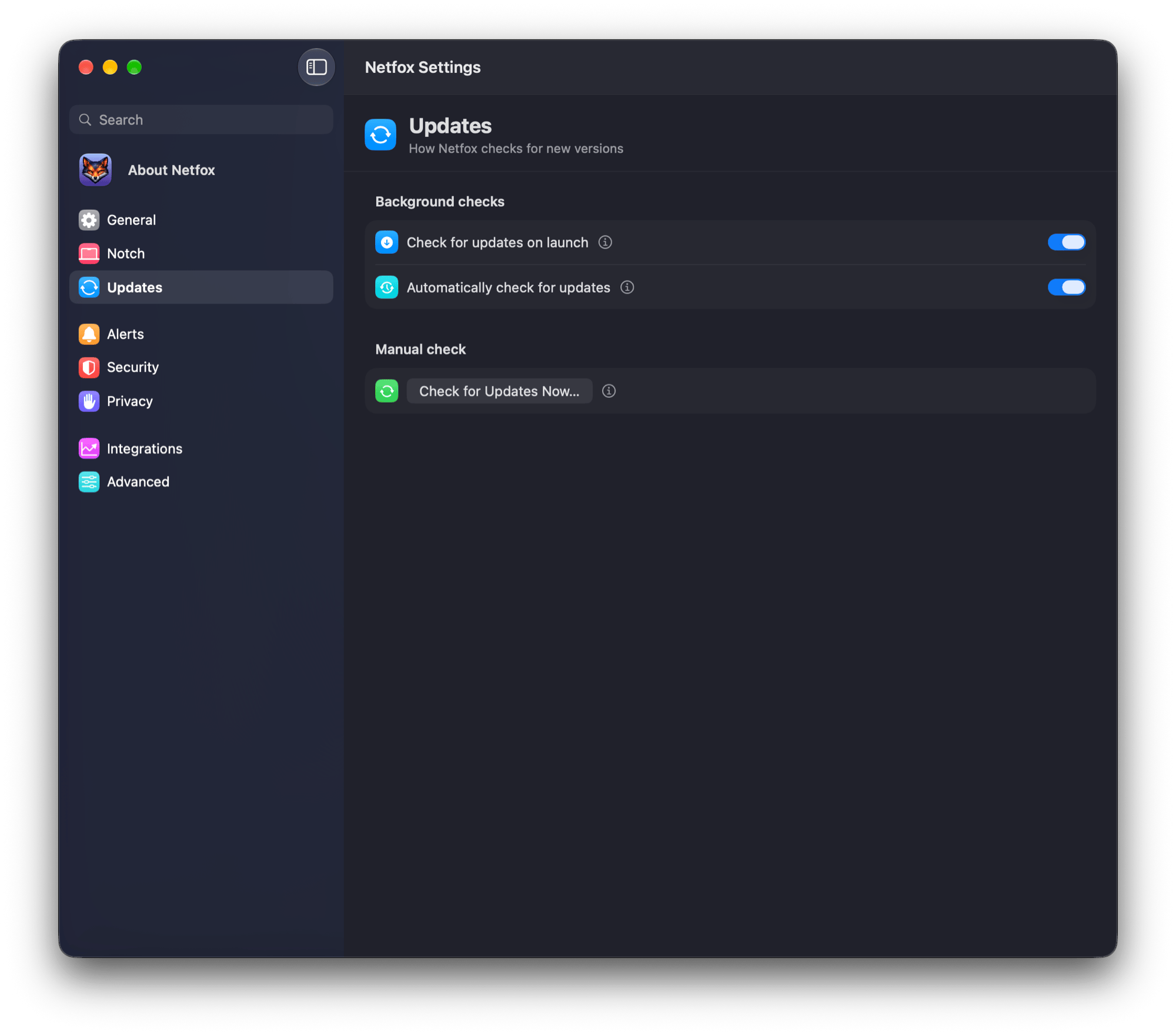Open Privacy settings
The height and width of the screenshot is (1035, 1176).
click(201, 401)
